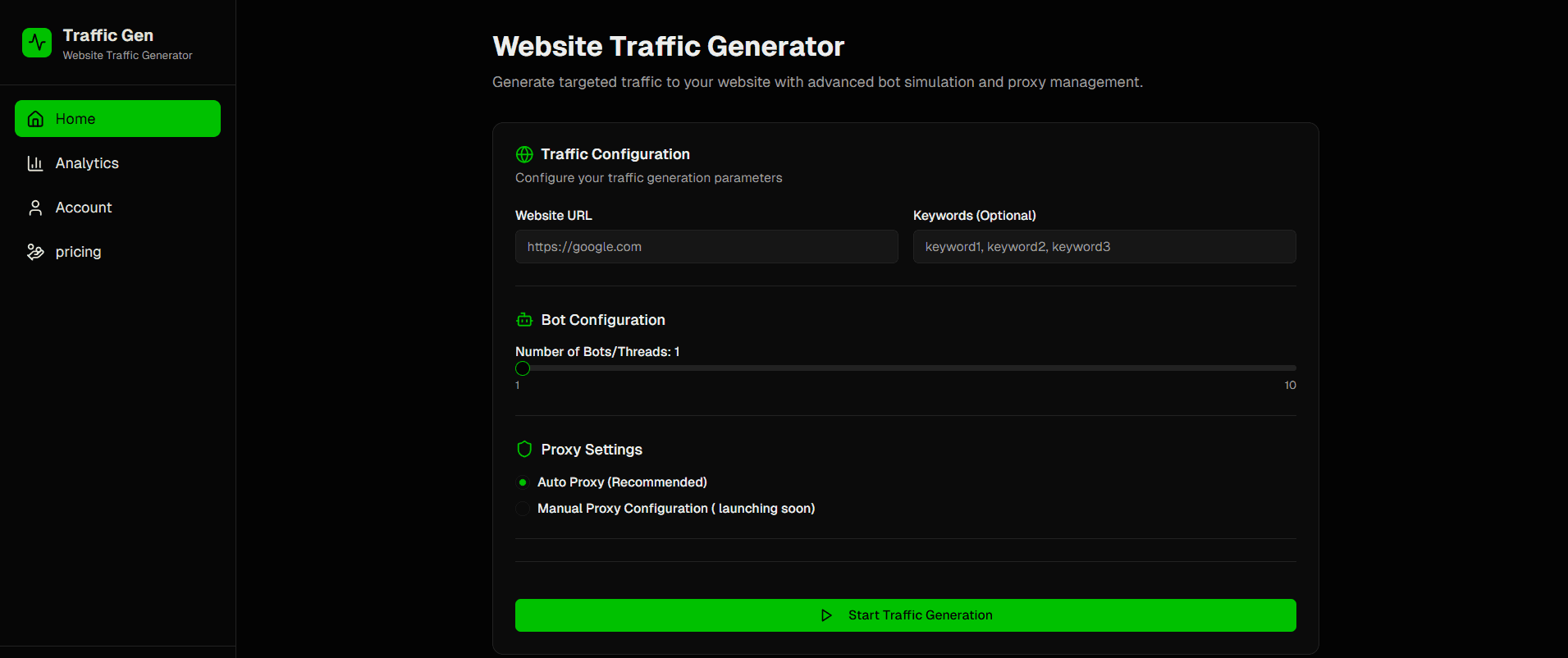Click the bots/threads slider handle
The image size is (1568, 658).
(523, 368)
